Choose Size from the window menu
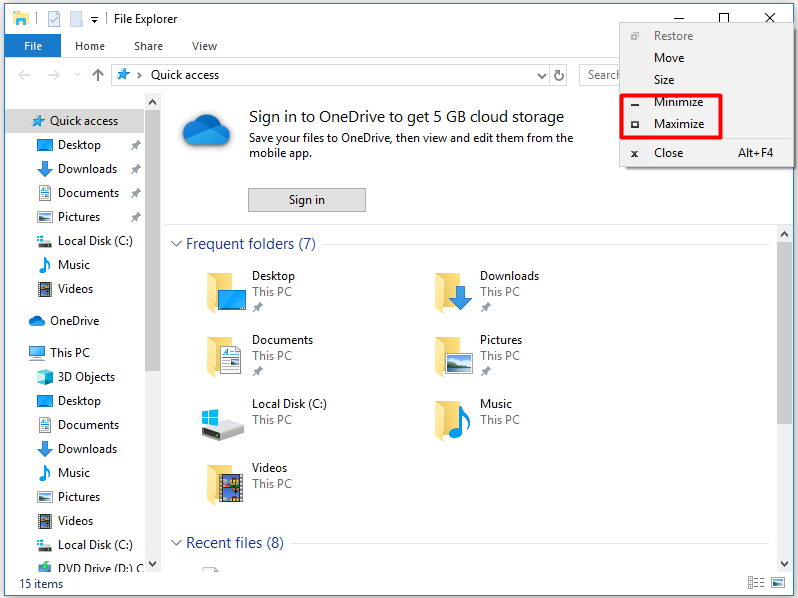This screenshot has width=798, height=598. pos(706,80)
